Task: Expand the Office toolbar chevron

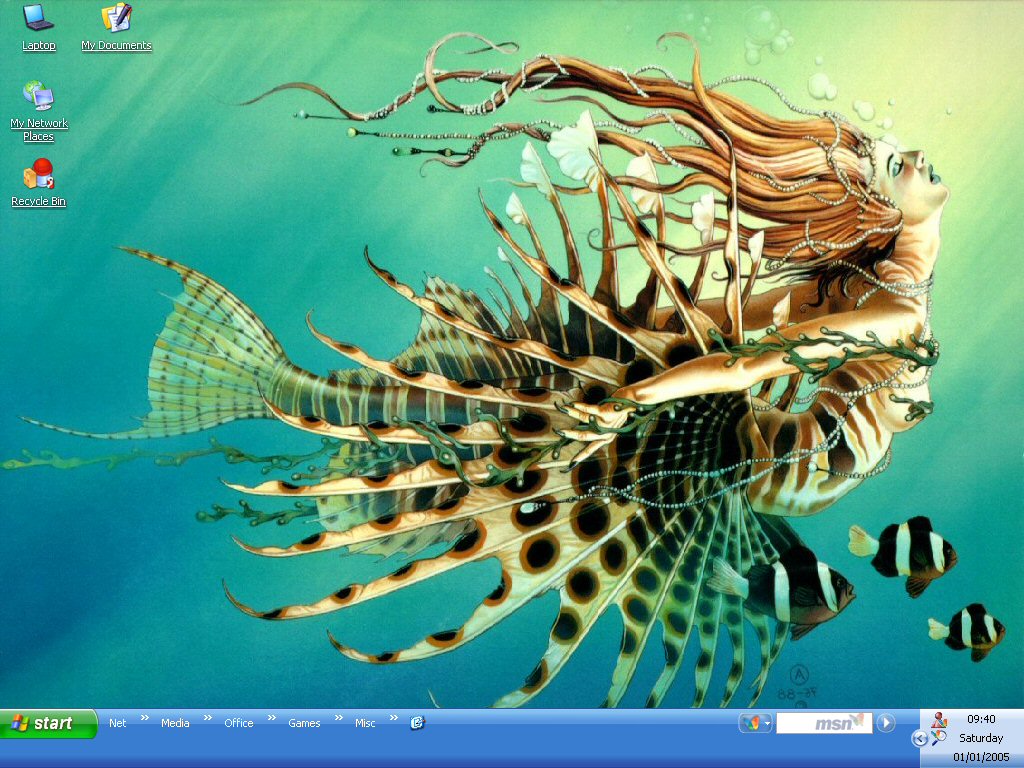Action: pos(272,718)
